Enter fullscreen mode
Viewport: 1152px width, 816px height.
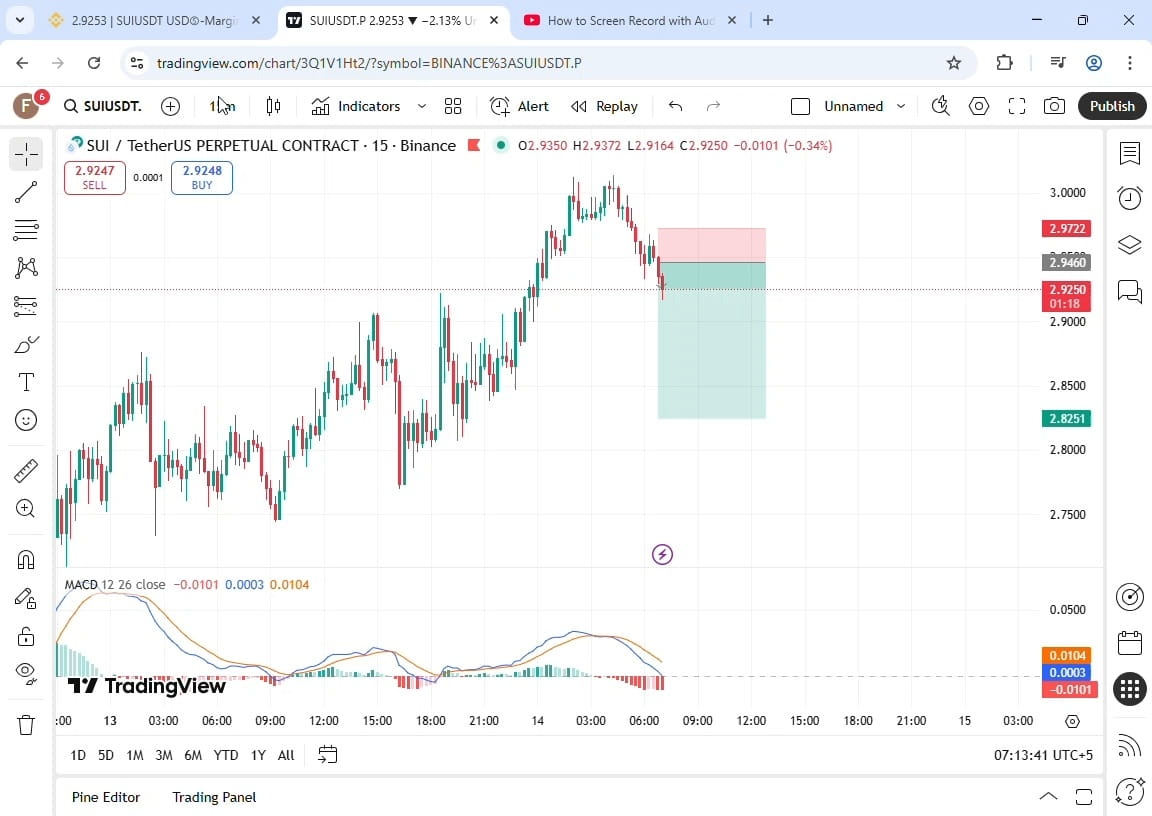[x=1017, y=106]
